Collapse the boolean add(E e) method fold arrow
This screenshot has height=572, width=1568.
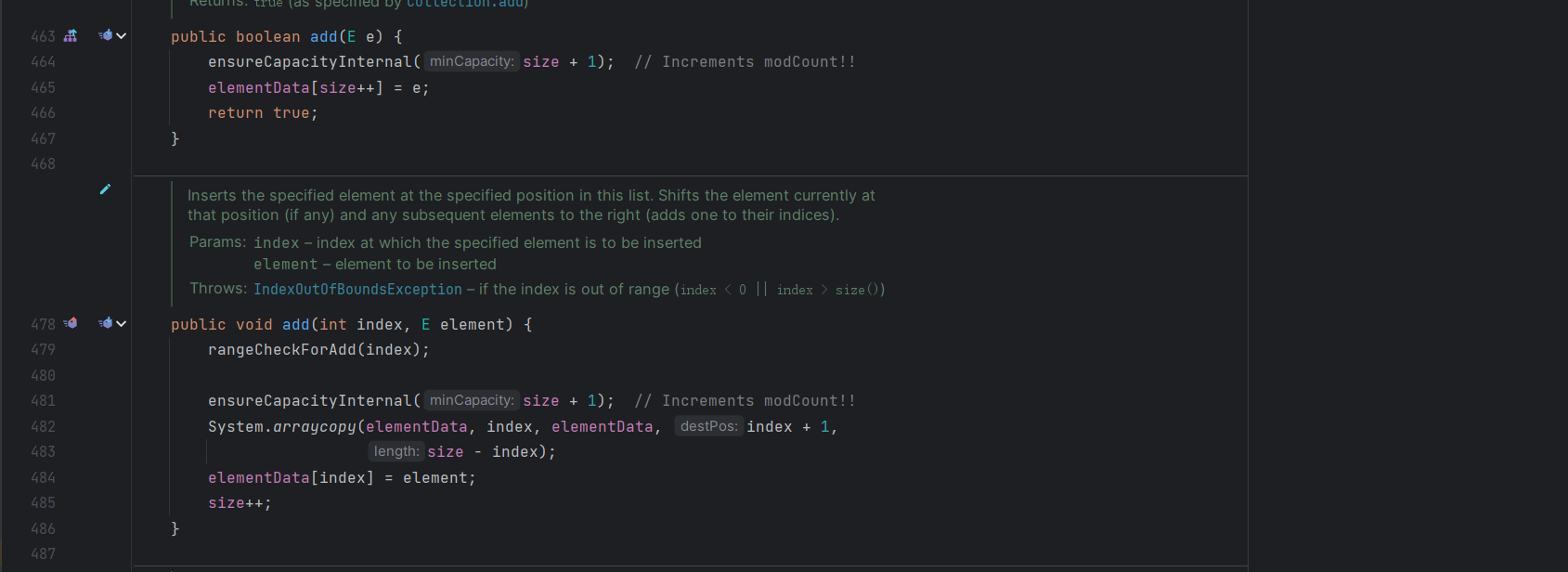[122, 36]
